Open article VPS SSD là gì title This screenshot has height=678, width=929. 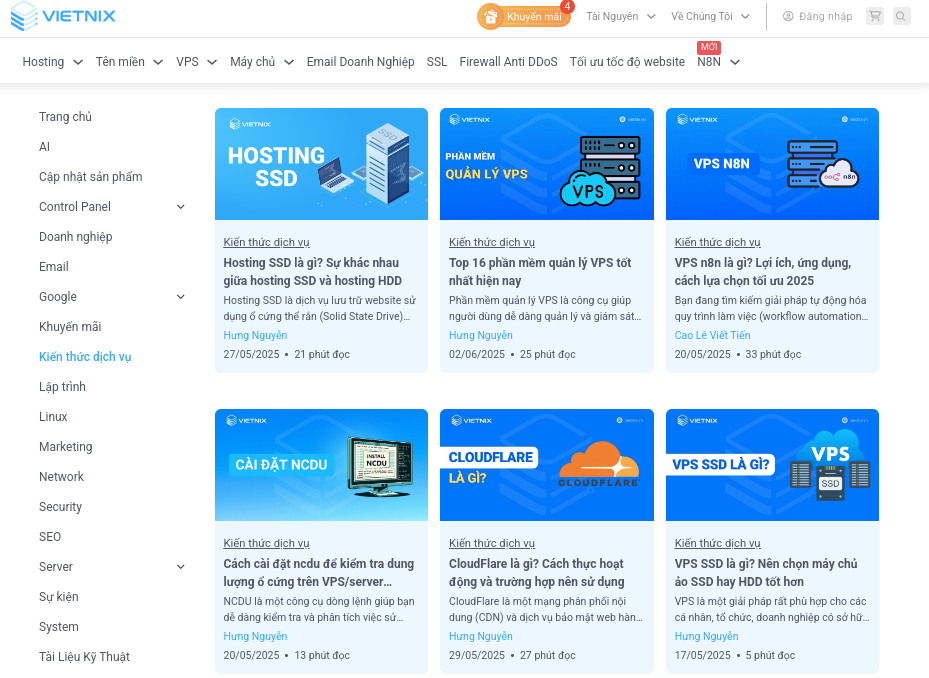point(766,573)
